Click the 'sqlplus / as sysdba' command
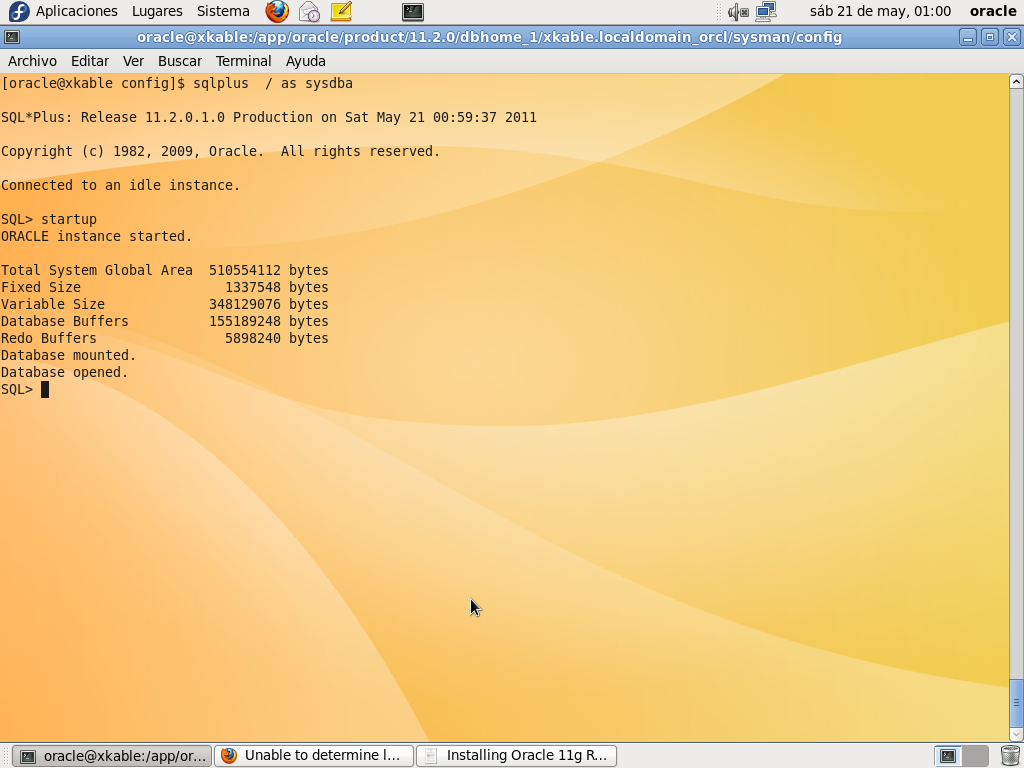Image resolution: width=1024 pixels, height=768 pixels. (273, 84)
